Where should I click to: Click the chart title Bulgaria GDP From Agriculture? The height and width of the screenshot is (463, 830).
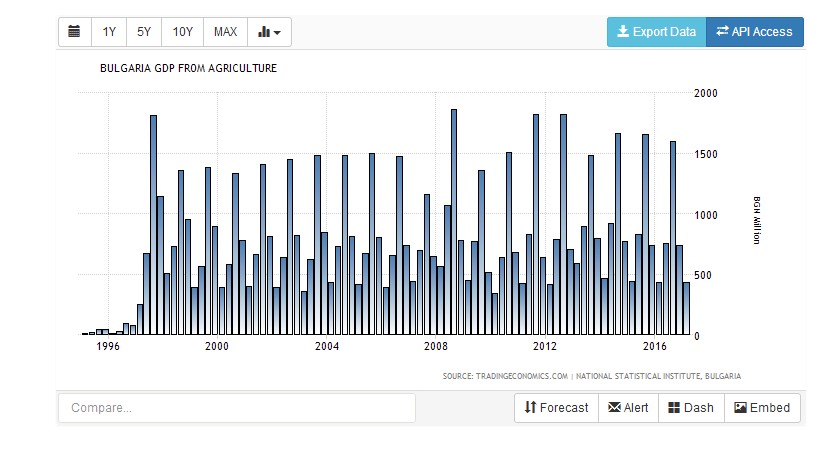(x=188, y=68)
